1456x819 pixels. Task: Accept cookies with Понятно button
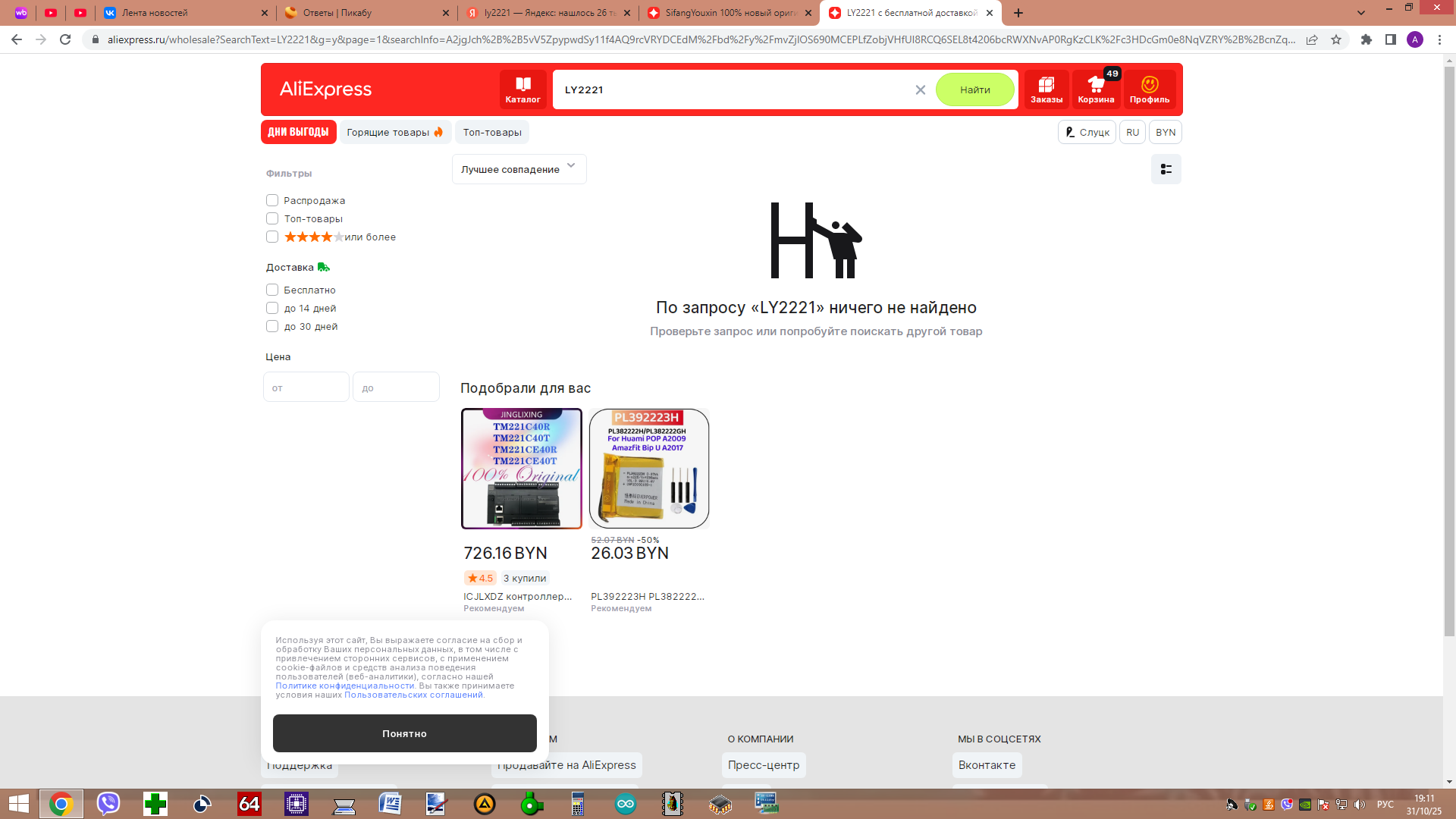click(x=404, y=733)
